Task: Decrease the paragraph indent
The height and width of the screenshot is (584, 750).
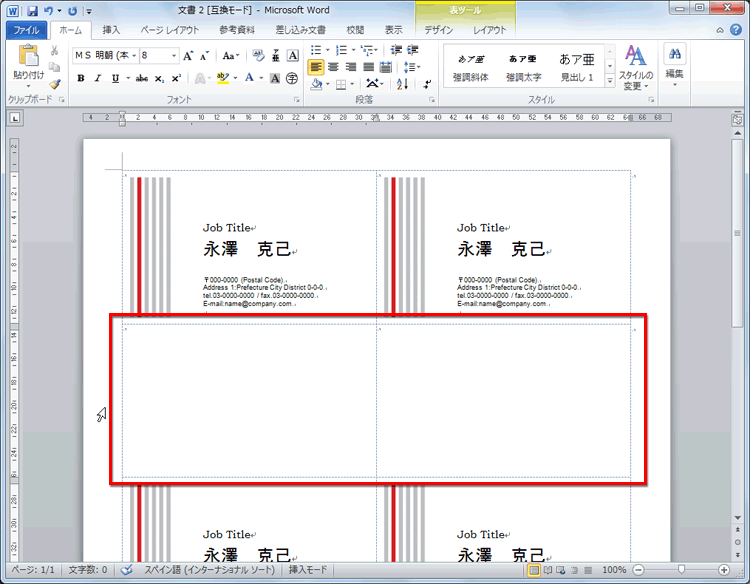Action: [396, 50]
